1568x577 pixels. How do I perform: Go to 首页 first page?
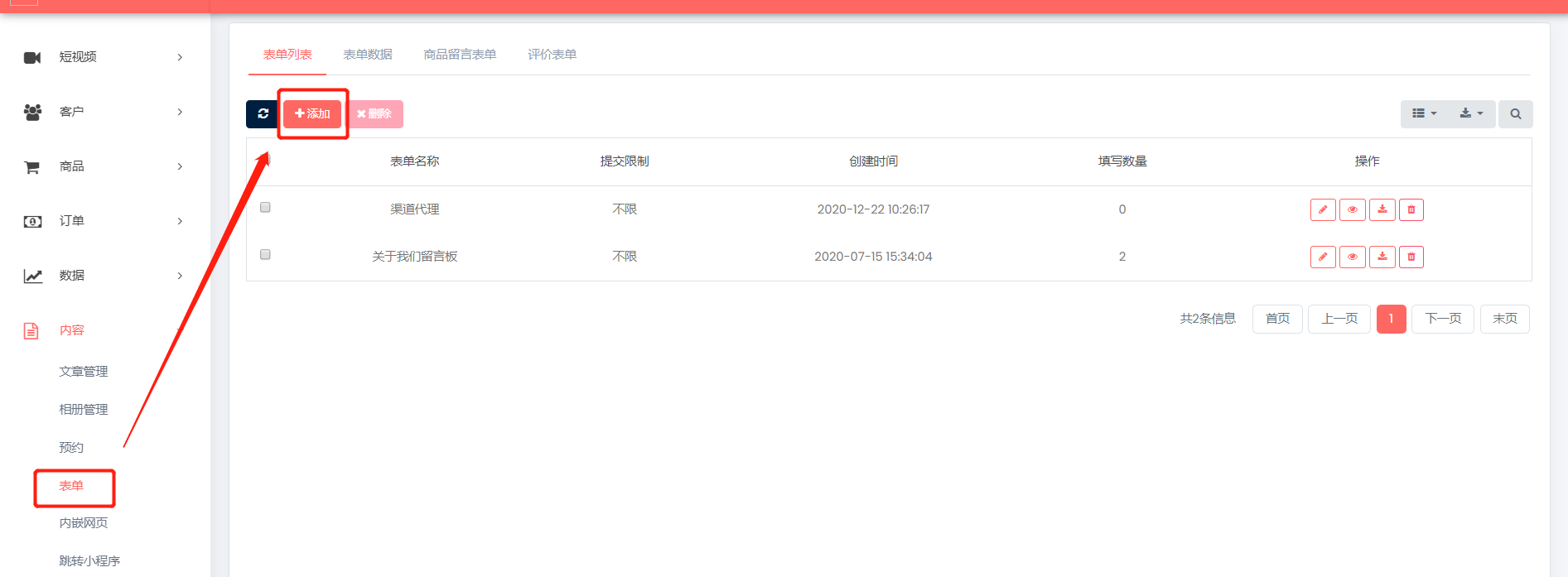click(1277, 319)
